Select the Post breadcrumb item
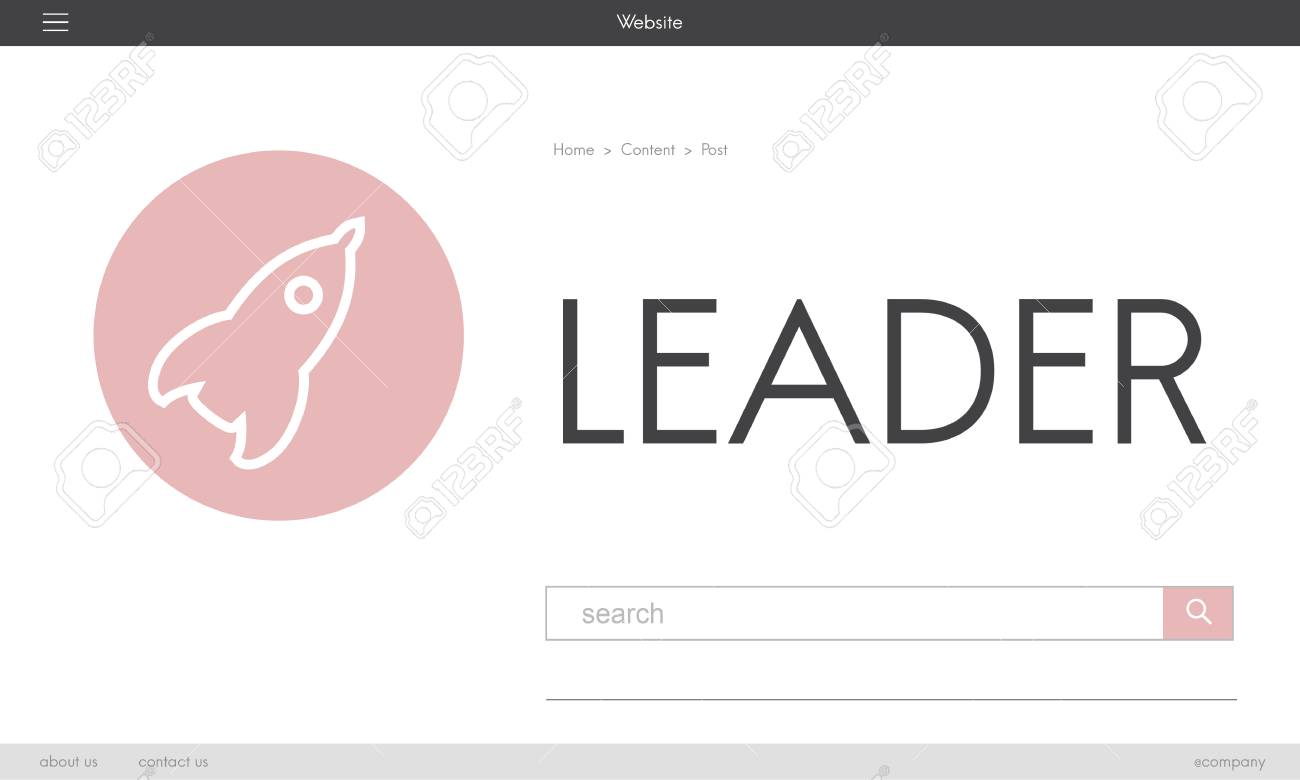Screen dimensions: 1300x780 [x=714, y=150]
